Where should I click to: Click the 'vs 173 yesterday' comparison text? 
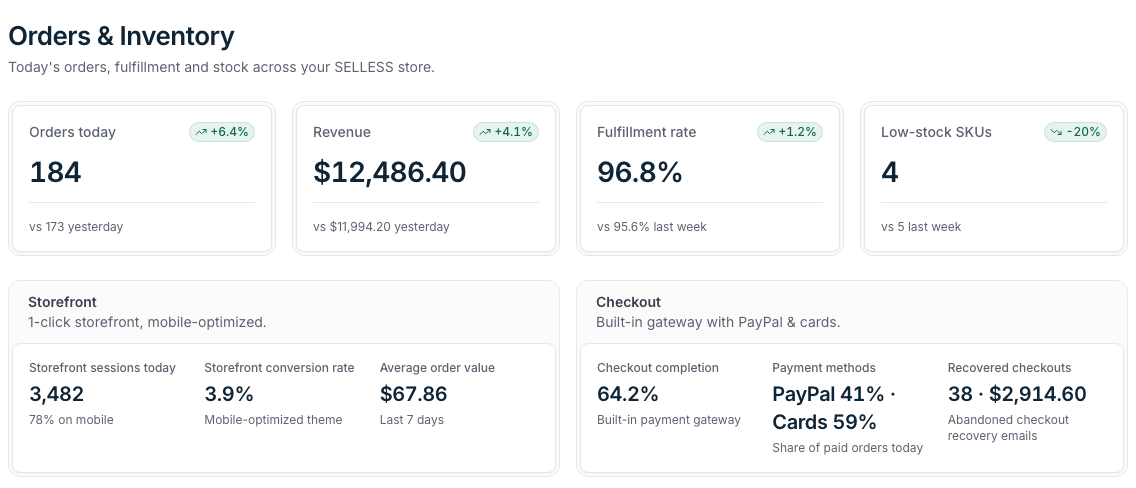click(76, 227)
